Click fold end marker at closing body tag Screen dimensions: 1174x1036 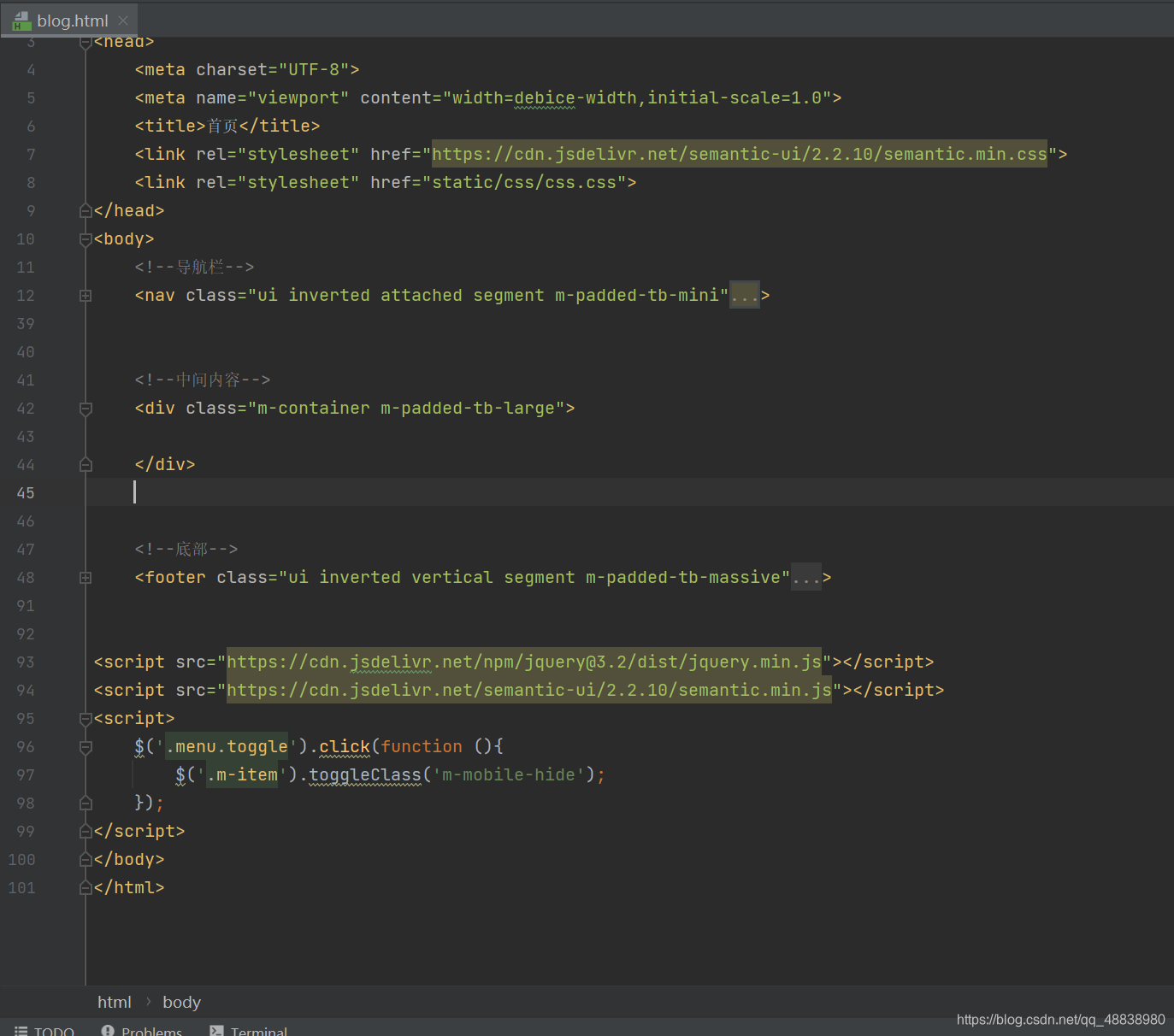[x=86, y=860]
